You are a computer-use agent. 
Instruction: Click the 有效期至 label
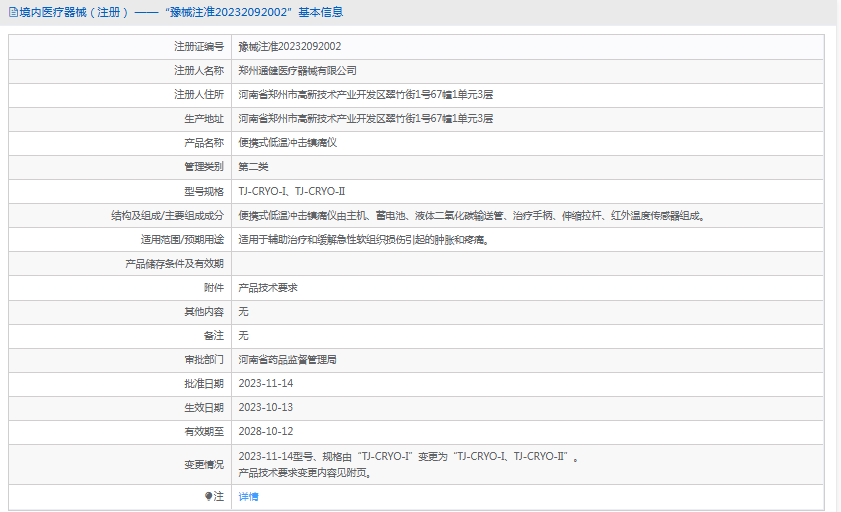click(204, 432)
